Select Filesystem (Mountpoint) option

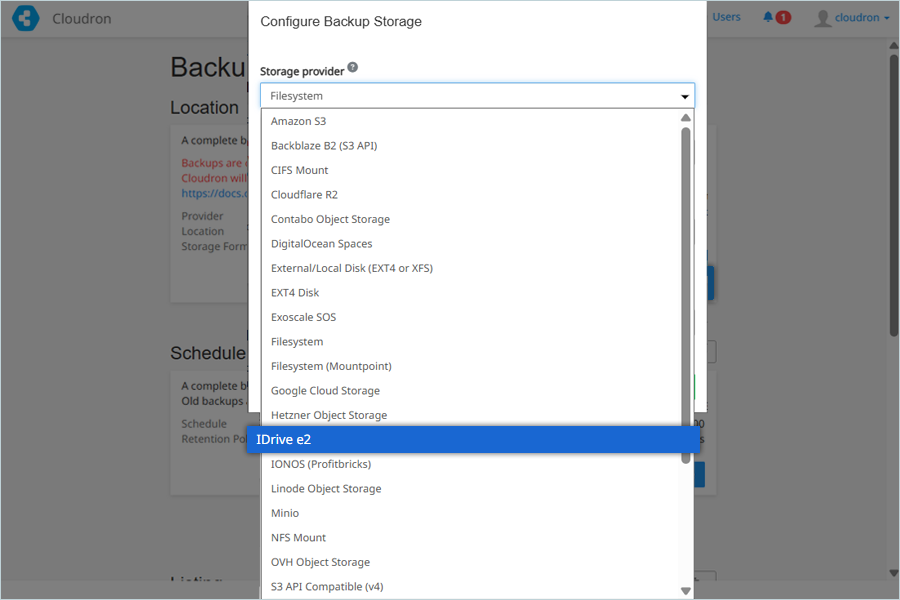click(472, 366)
